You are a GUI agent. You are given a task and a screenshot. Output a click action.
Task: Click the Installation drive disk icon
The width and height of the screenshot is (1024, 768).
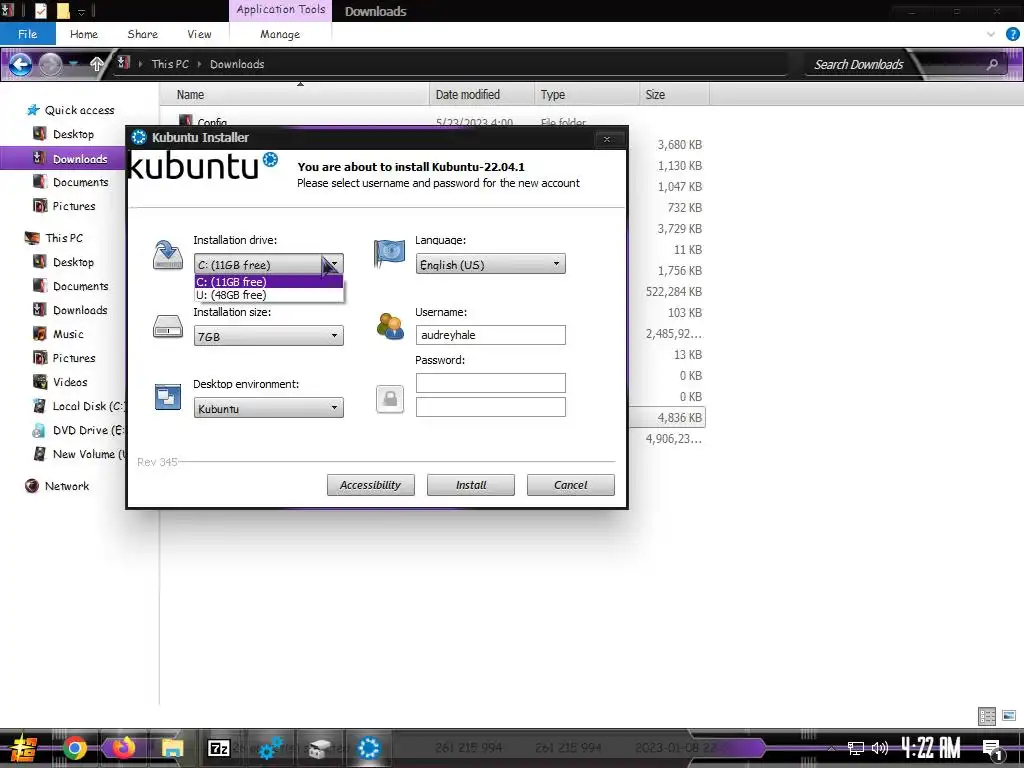tap(168, 255)
